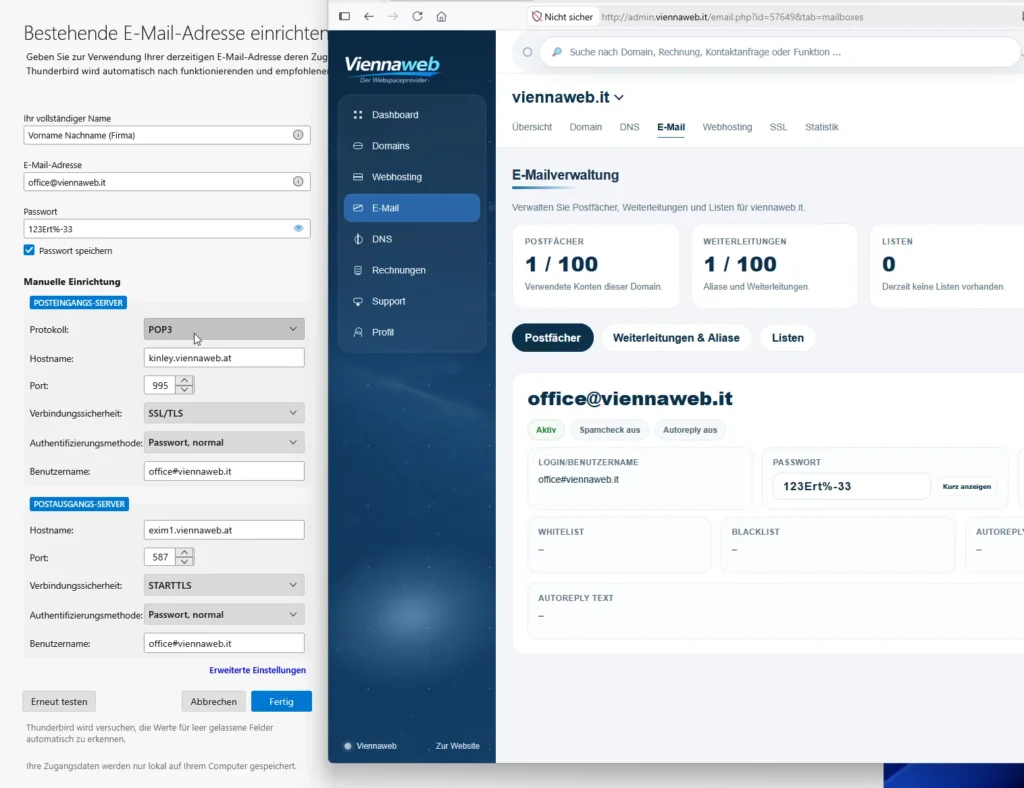Switch to the Übersicht tab
Image resolution: width=1024 pixels, height=788 pixels.
tap(532, 127)
